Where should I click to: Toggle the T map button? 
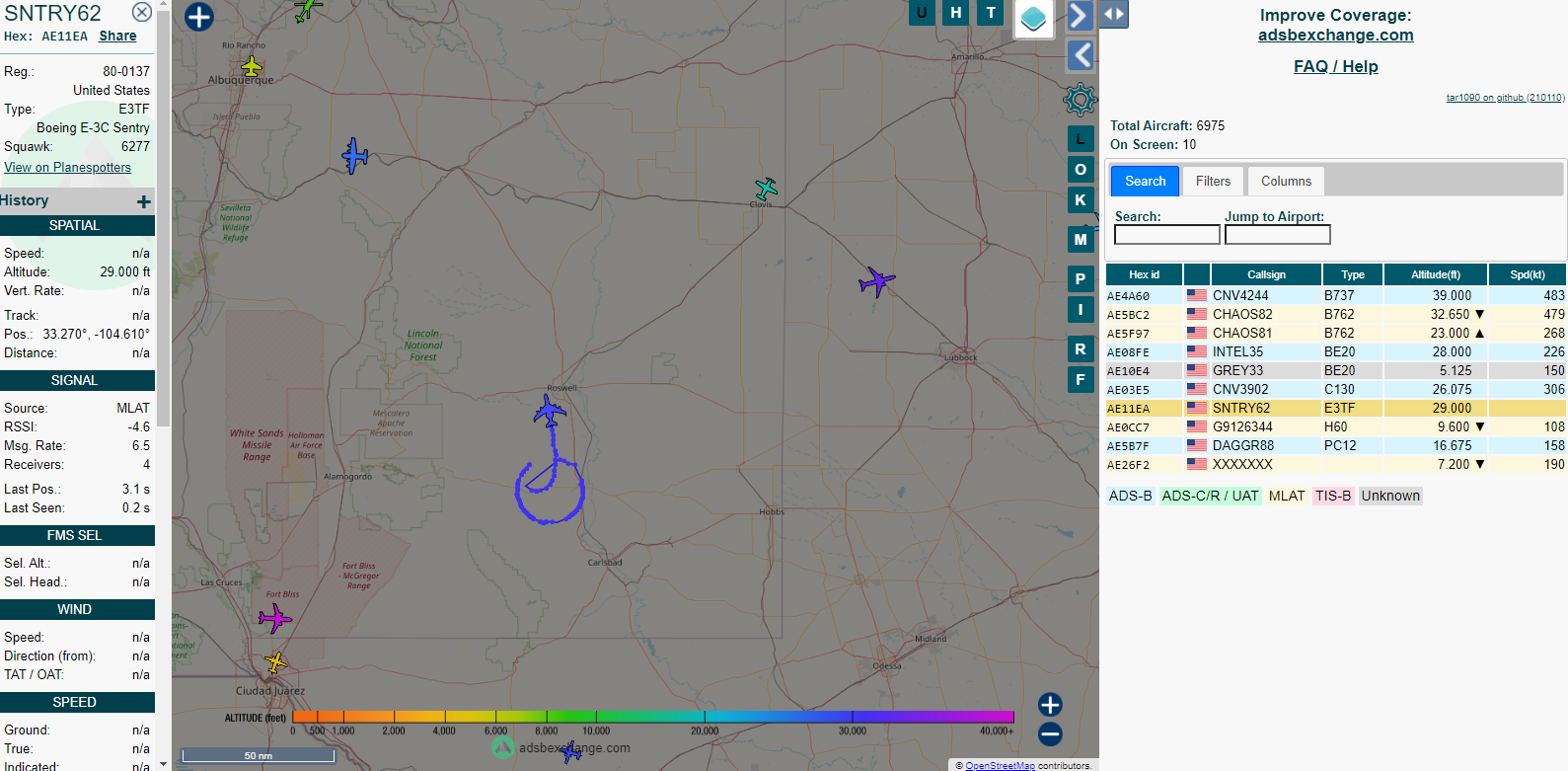pyautogui.click(x=991, y=12)
